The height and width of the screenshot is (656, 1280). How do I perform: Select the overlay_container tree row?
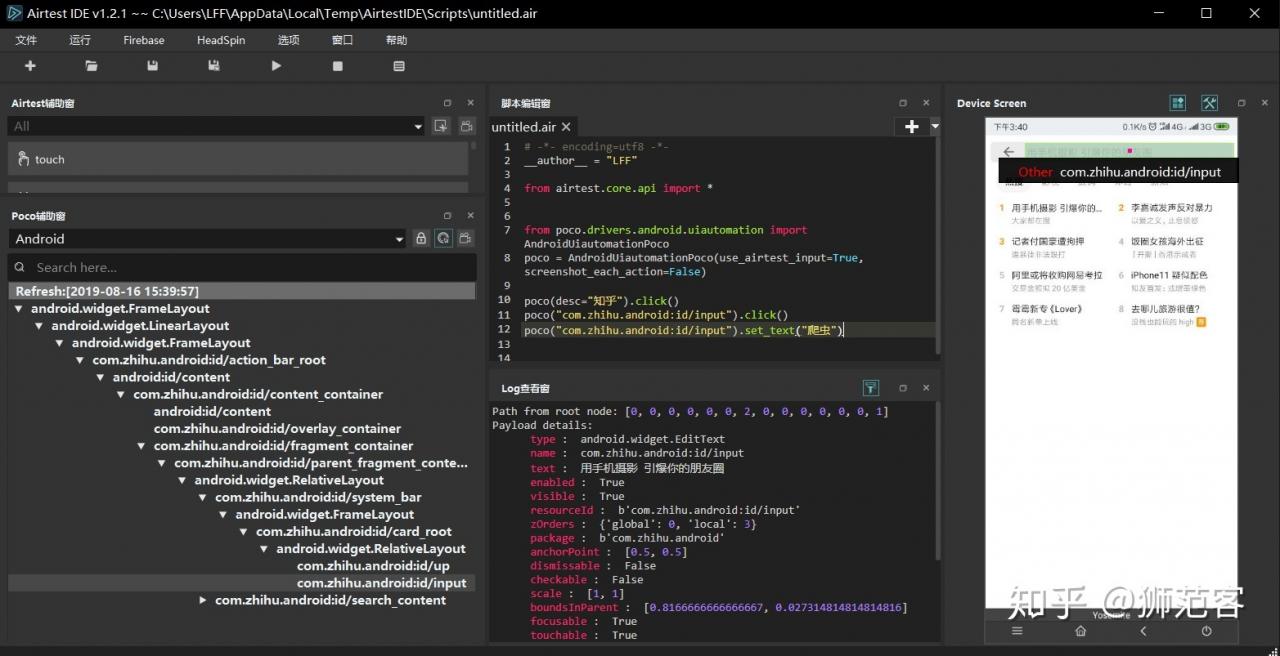coord(277,429)
